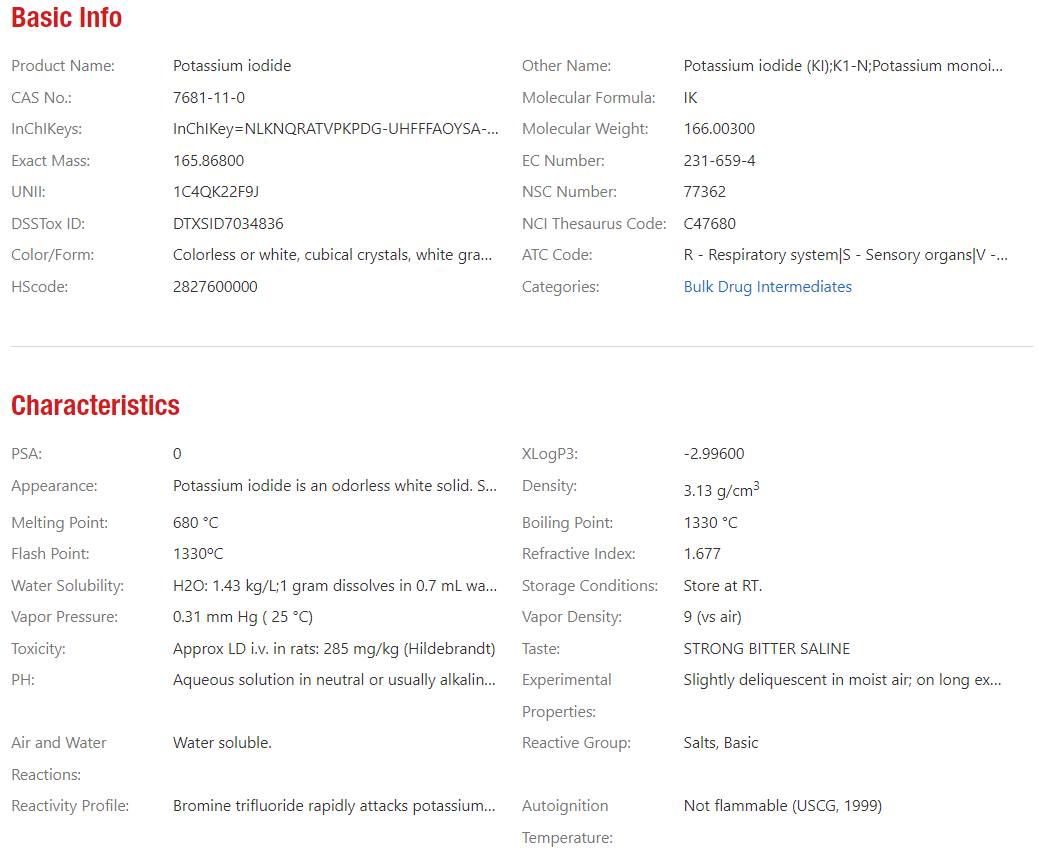
Task: Expand the truncated Other Name value
Action: [x=842, y=66]
